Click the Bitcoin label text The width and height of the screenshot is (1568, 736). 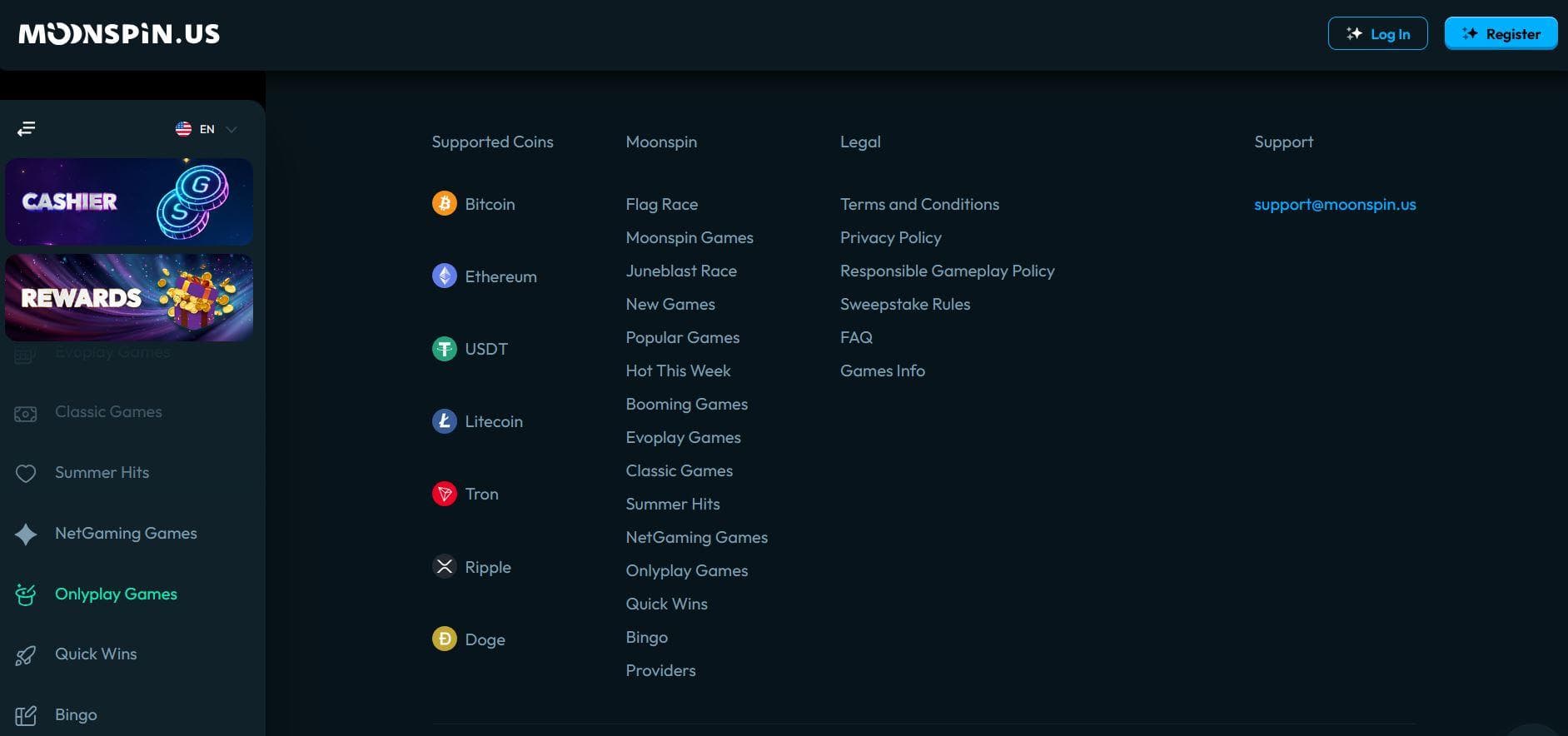490,204
